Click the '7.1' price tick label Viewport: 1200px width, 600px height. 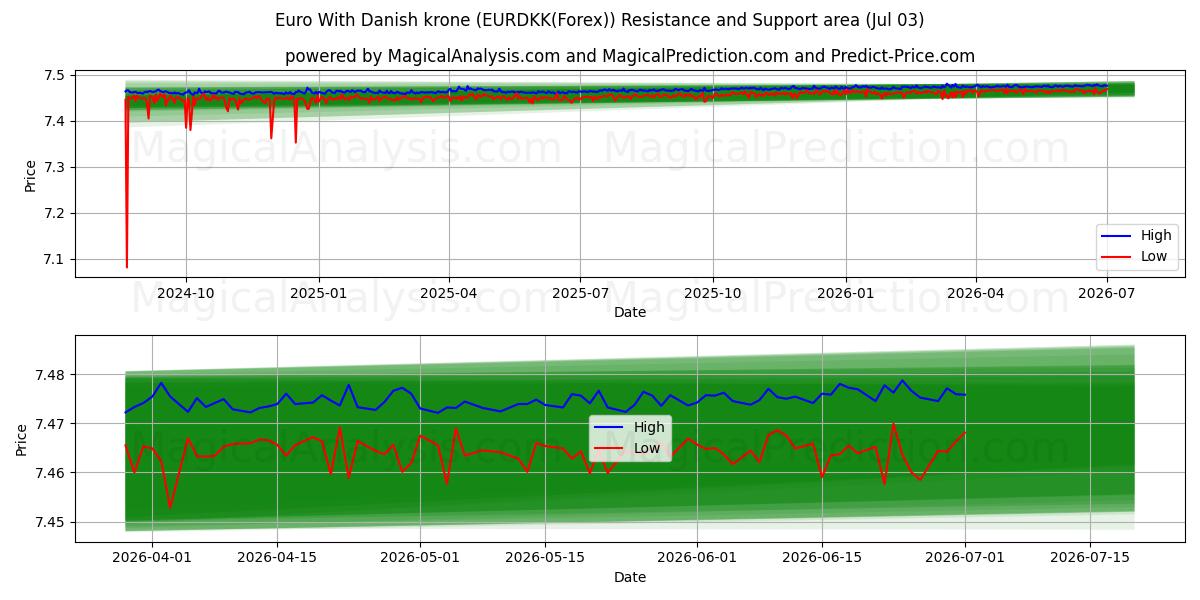[56, 259]
